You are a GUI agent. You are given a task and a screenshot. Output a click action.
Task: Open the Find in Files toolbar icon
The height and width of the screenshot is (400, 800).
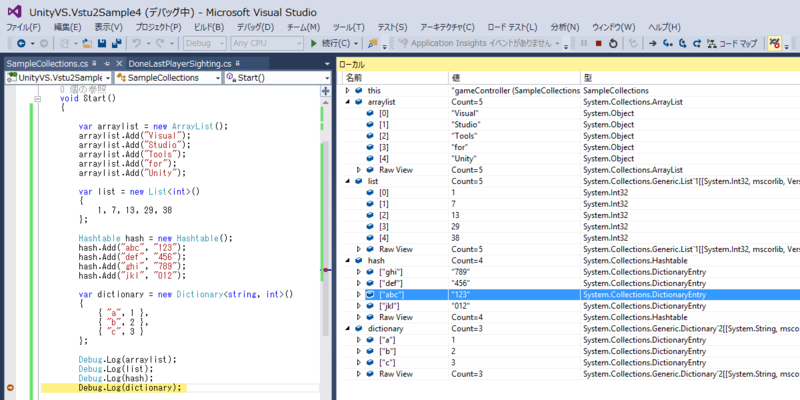pos(373,44)
